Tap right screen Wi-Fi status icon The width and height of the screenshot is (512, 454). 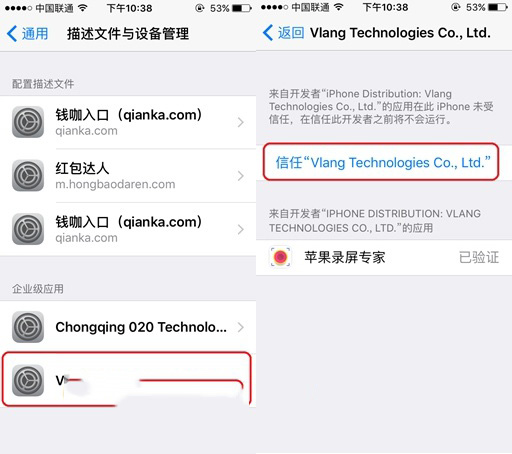click(339, 7)
